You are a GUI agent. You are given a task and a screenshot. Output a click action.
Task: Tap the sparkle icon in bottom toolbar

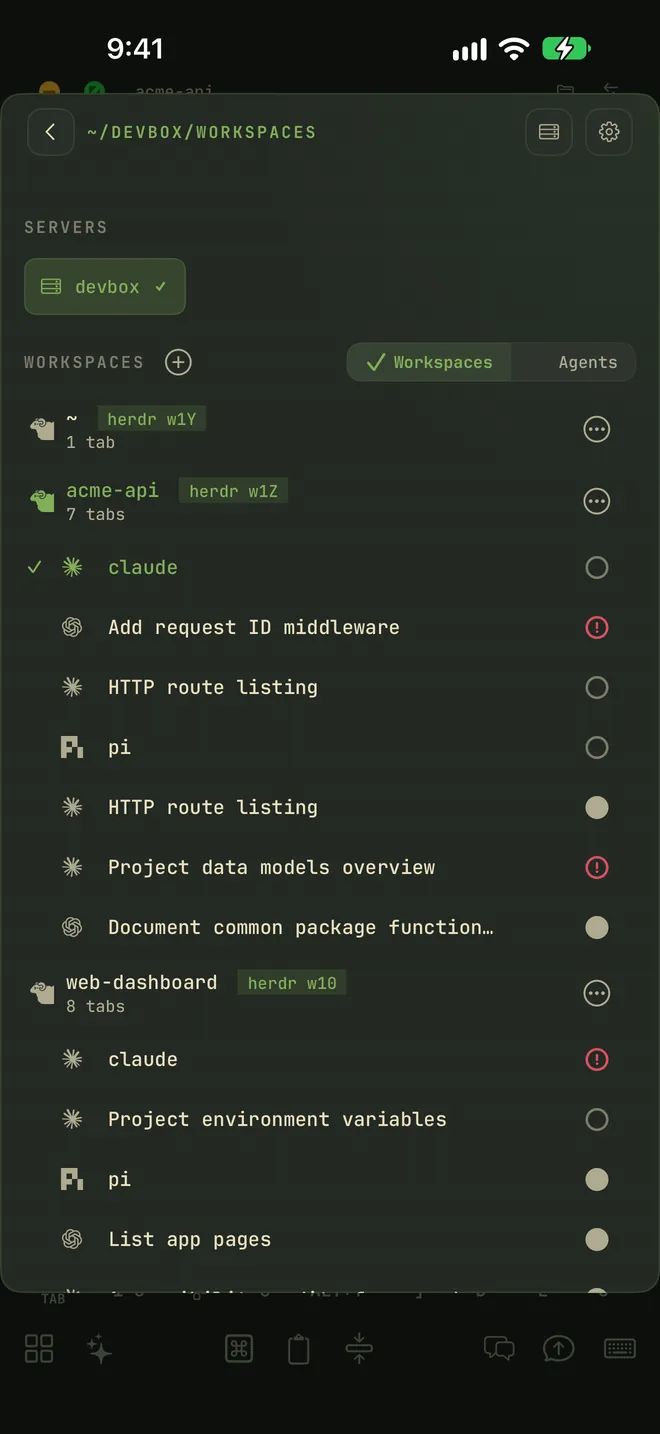[x=99, y=1349]
